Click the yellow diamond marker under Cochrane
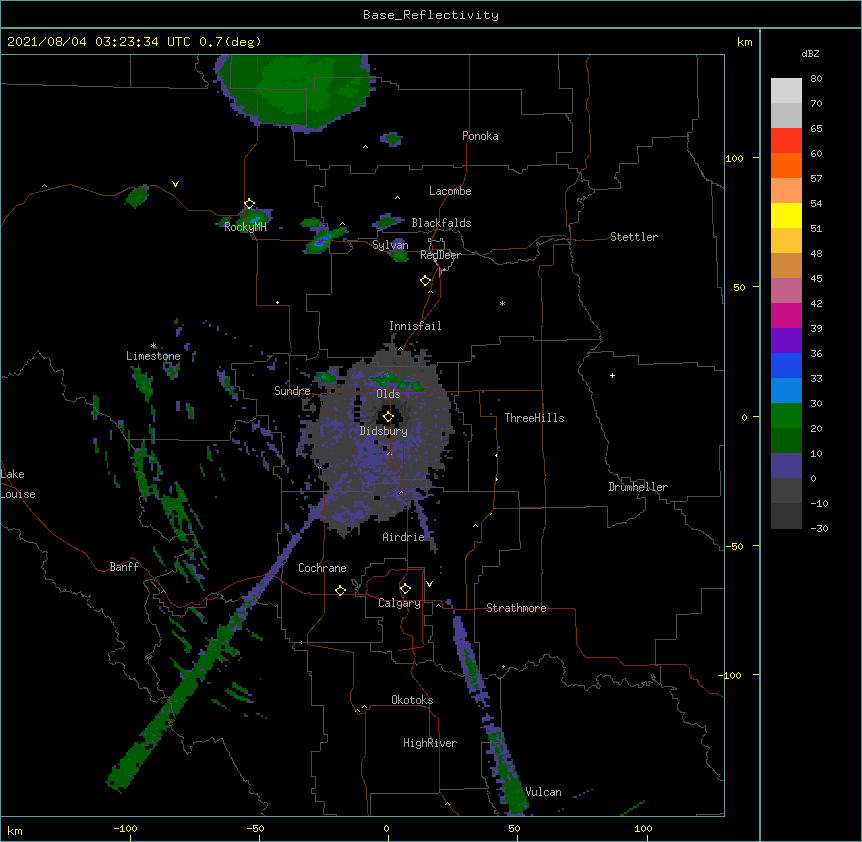The height and width of the screenshot is (842, 862). coord(340,590)
